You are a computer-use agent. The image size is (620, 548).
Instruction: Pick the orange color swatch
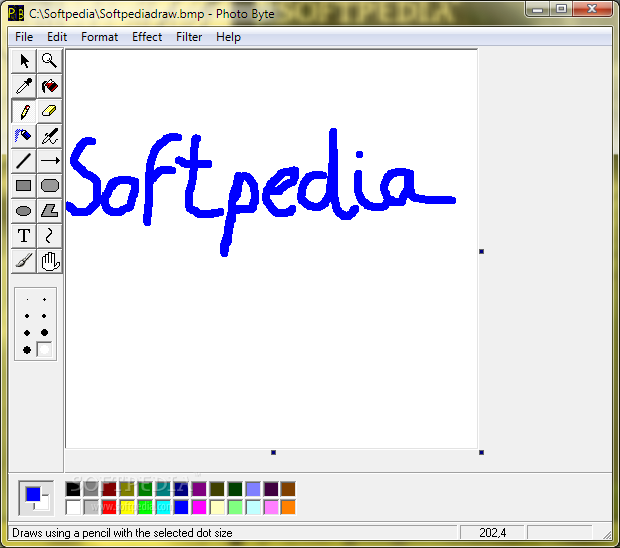288,507
